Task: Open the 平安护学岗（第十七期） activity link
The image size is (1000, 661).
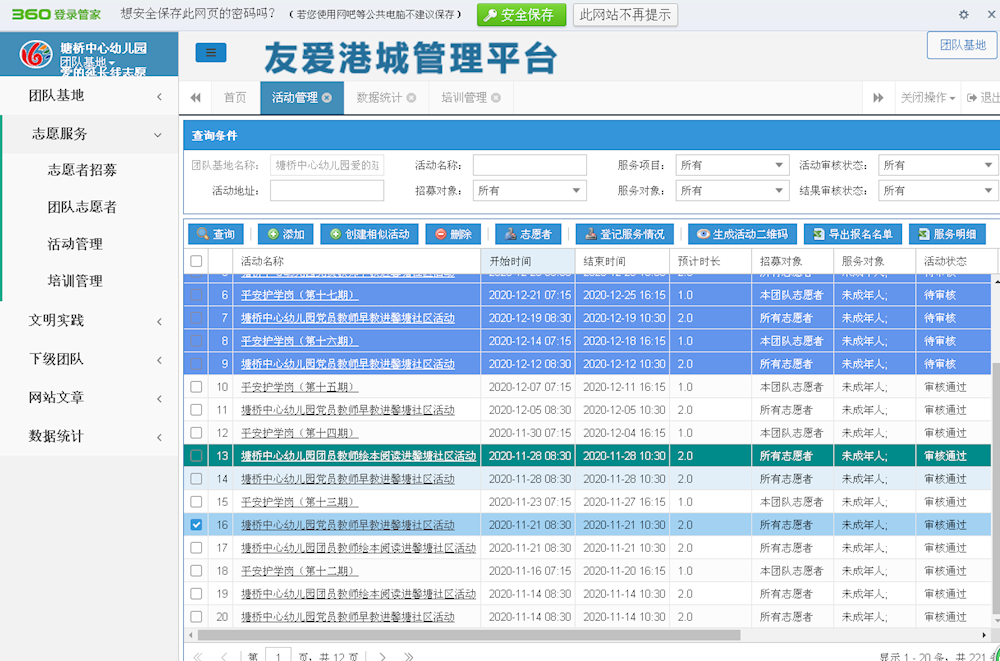Action: (300, 294)
